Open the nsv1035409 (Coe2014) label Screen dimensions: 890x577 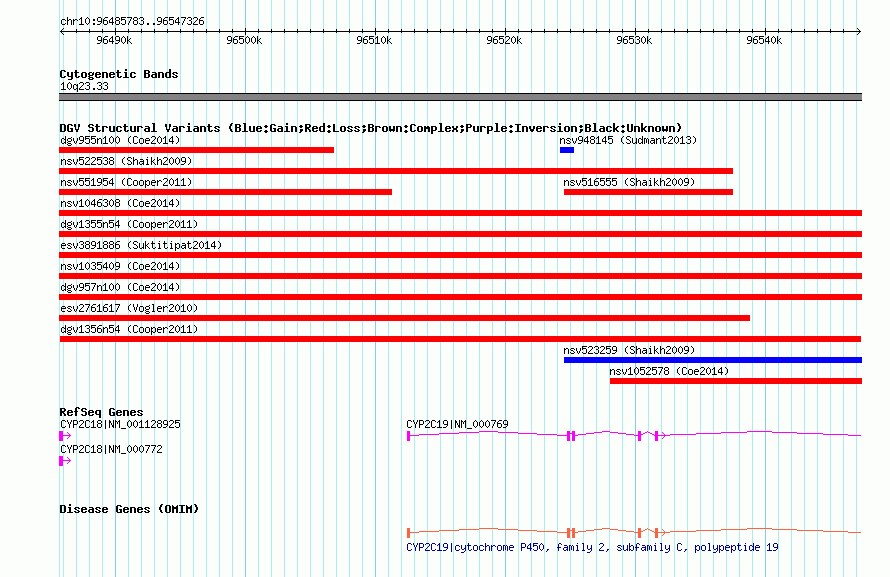coord(120,266)
